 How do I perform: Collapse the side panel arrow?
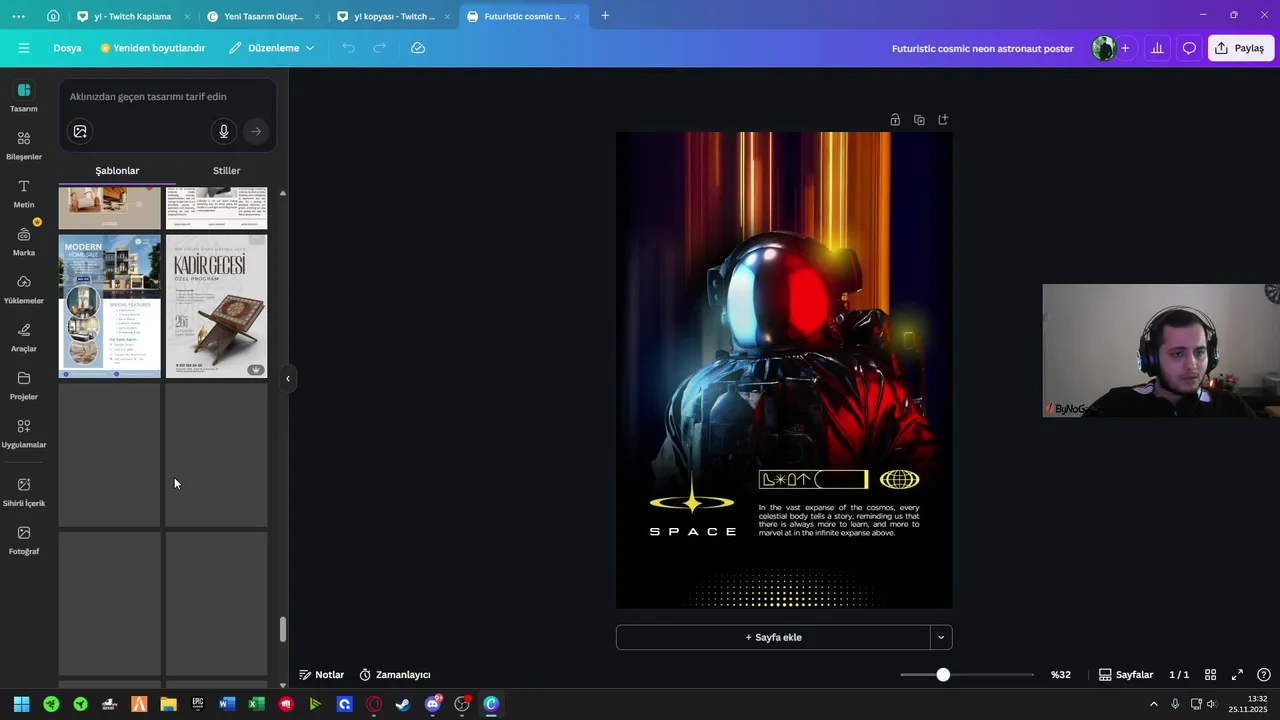pyautogui.click(x=288, y=378)
